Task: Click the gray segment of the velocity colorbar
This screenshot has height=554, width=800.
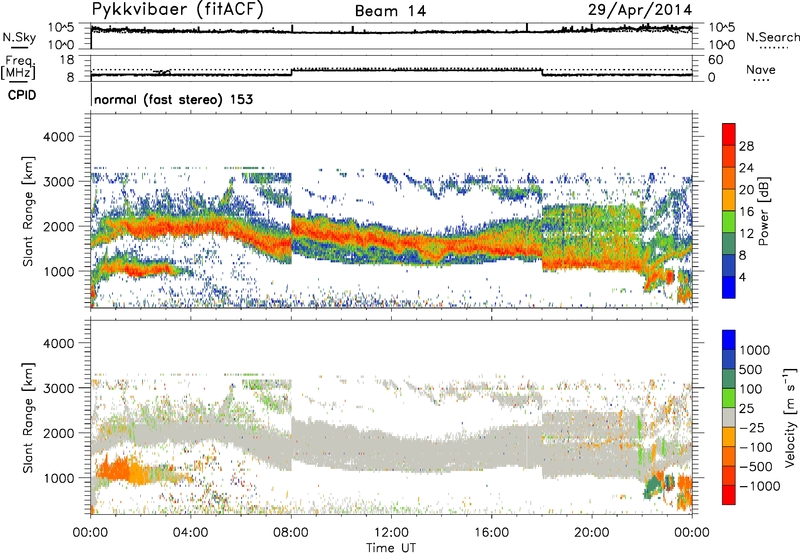Action: click(729, 418)
